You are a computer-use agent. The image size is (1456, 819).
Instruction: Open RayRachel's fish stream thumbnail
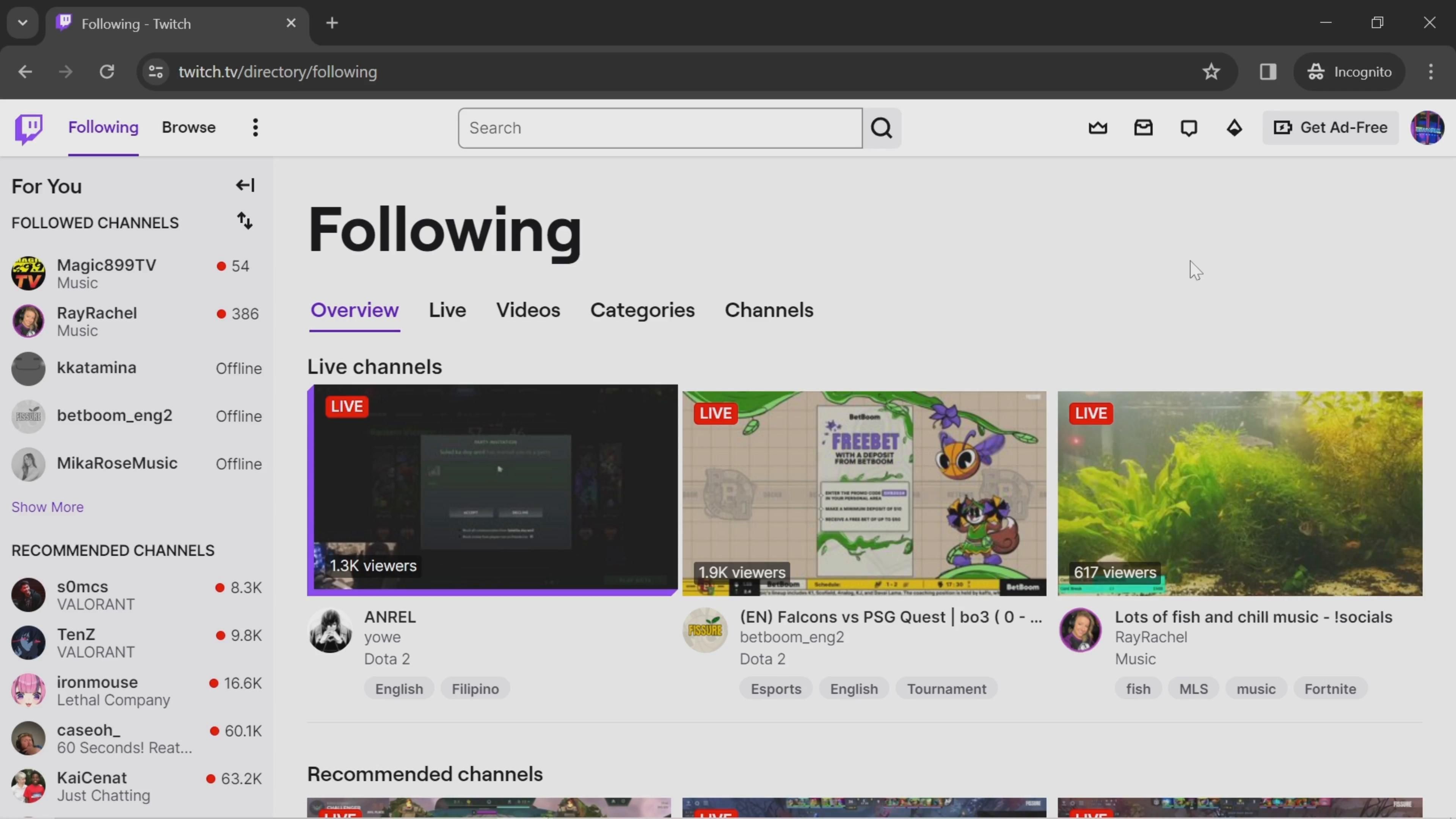(x=1239, y=493)
